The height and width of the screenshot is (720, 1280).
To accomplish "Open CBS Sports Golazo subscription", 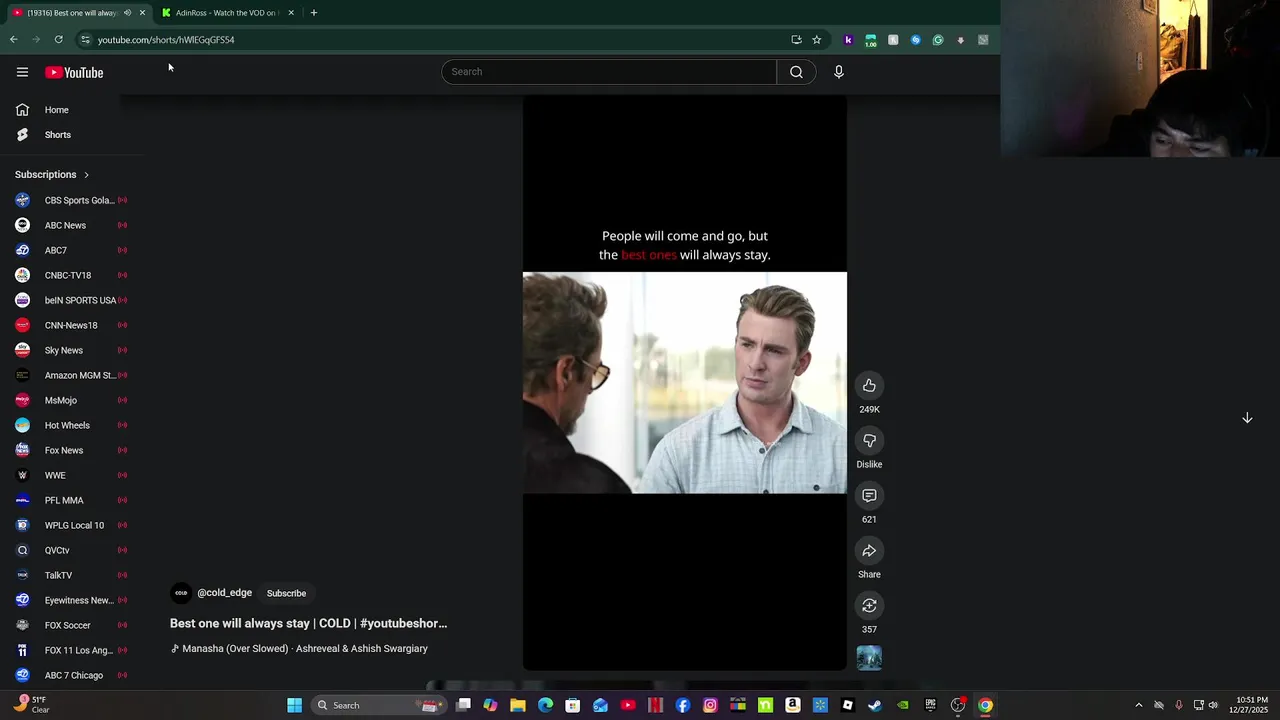I will [x=70, y=200].
